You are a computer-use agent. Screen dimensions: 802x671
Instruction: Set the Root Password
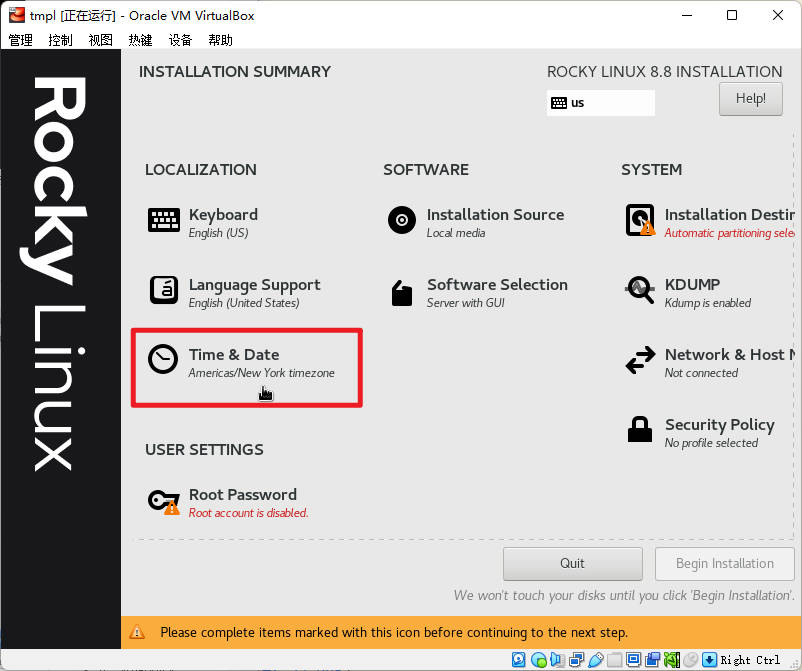[x=228, y=503]
